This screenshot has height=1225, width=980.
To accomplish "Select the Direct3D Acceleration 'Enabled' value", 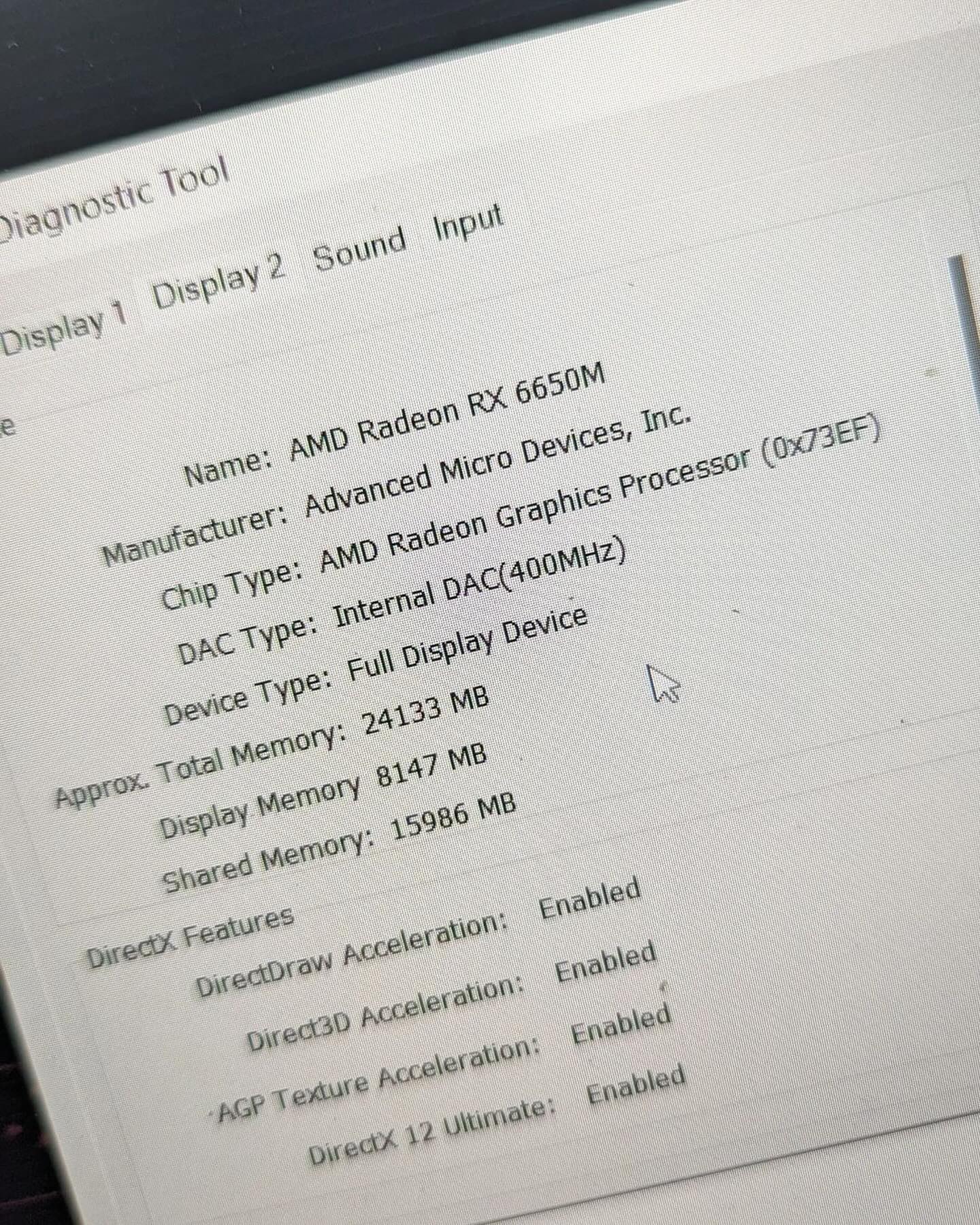I will click(606, 960).
